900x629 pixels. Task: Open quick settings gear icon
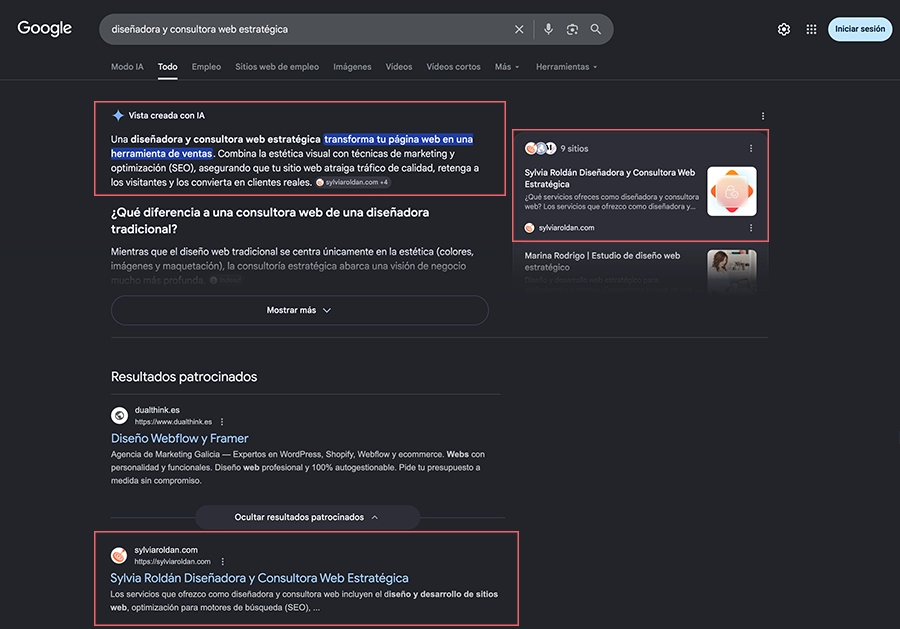pyautogui.click(x=783, y=29)
